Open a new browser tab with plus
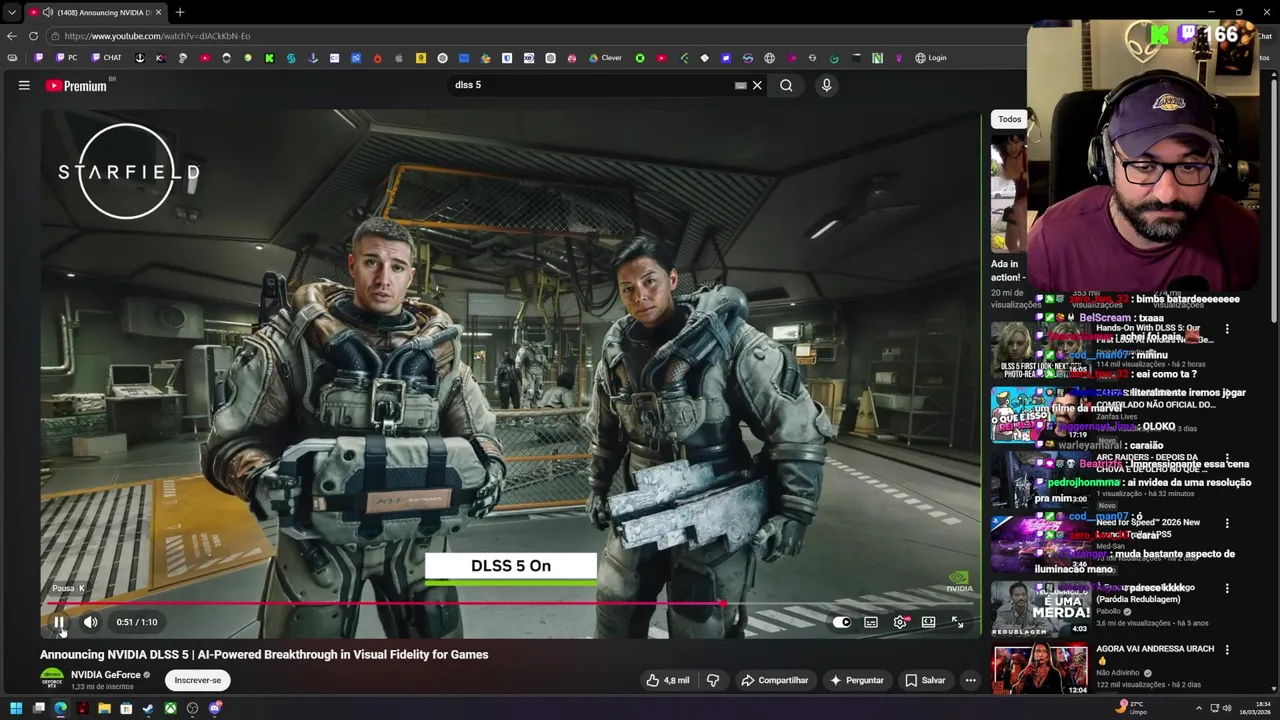The width and height of the screenshot is (1280, 720). click(x=180, y=12)
